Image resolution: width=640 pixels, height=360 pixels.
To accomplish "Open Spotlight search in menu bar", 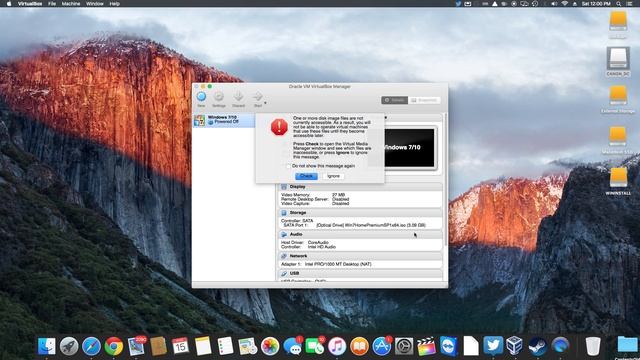I will pyautogui.click(x=619, y=4).
